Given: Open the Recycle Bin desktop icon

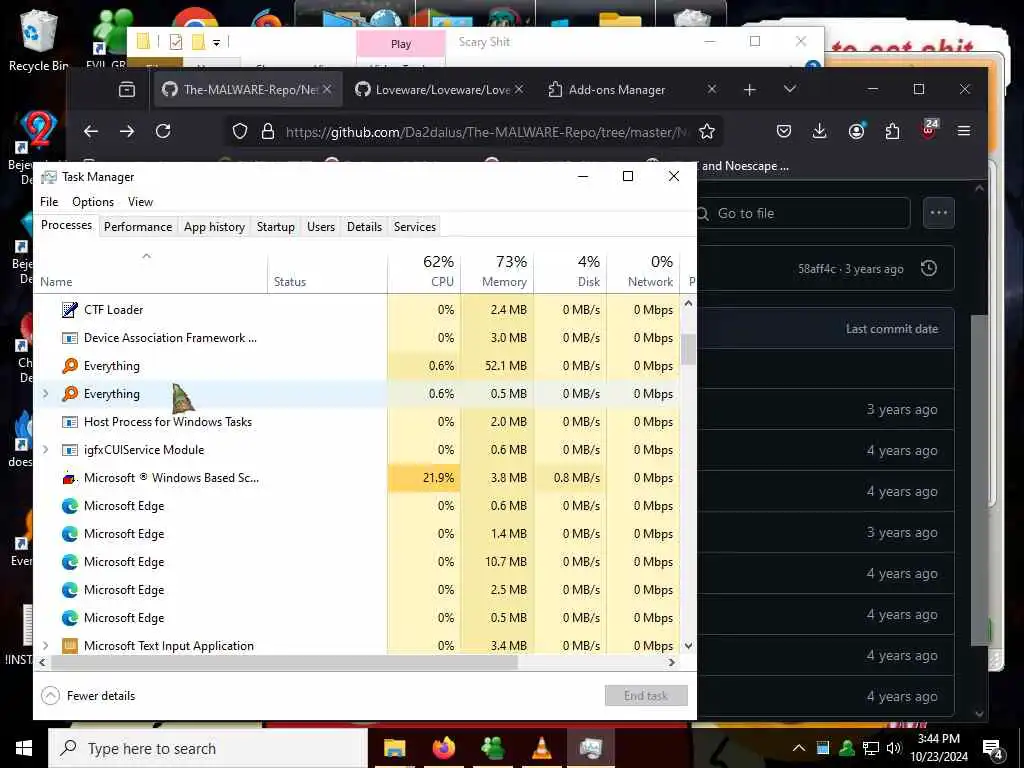Looking at the screenshot, I should click(38, 40).
